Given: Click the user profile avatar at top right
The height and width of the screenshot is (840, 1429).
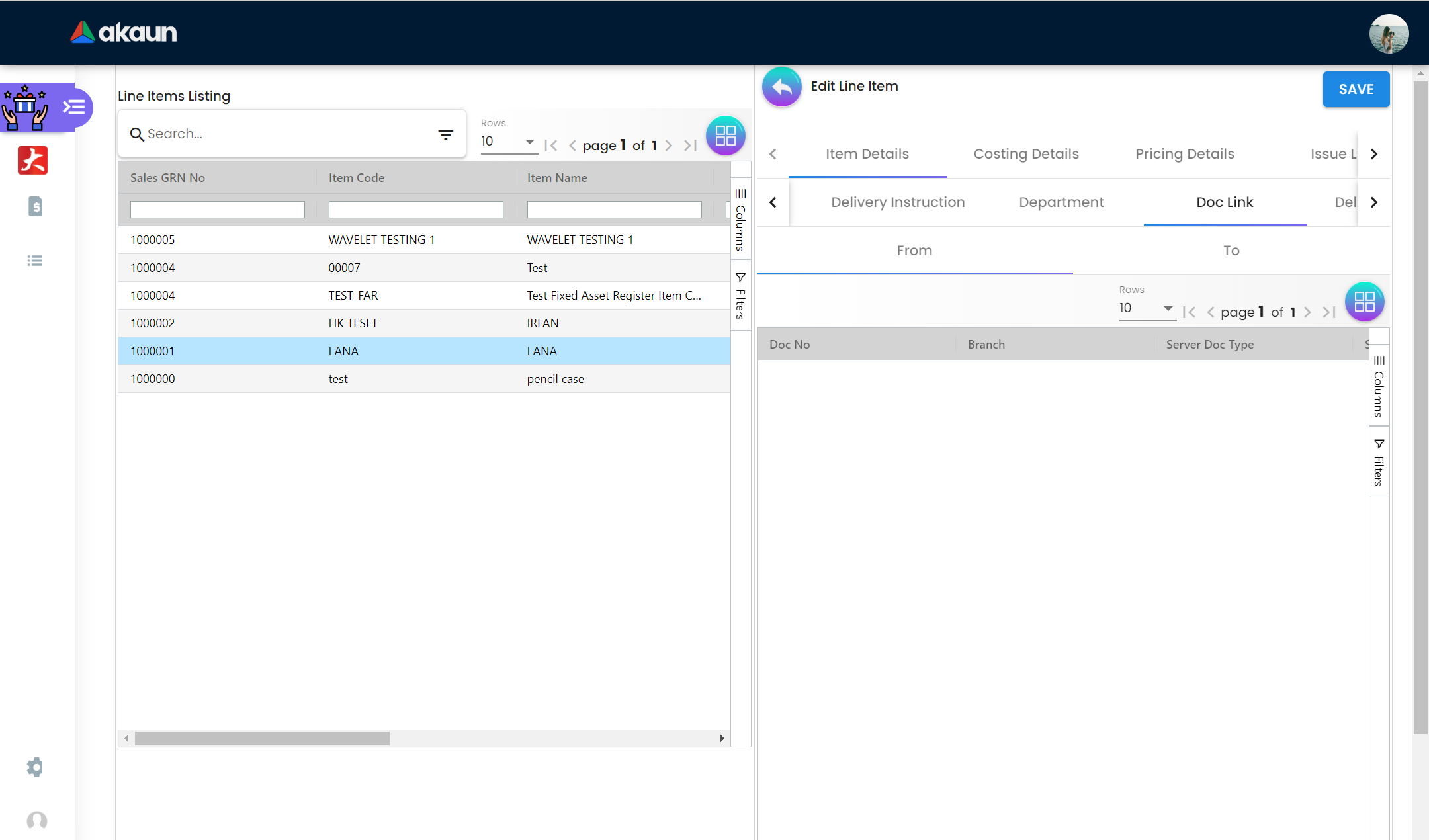Looking at the screenshot, I should coord(1389,33).
